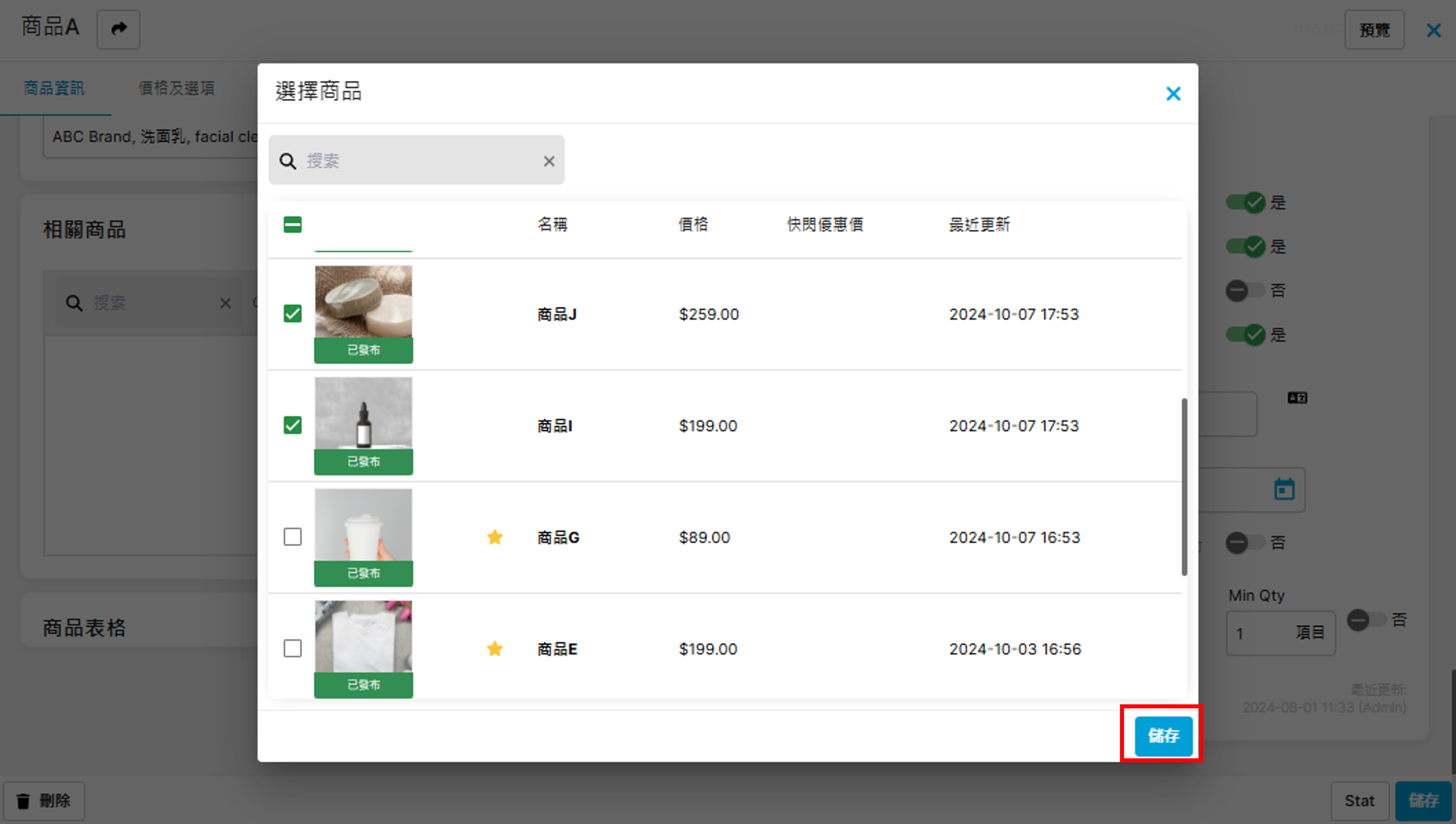1456x824 pixels.
Task: Click the share arrow icon next to 商品A
Action: [x=118, y=29]
